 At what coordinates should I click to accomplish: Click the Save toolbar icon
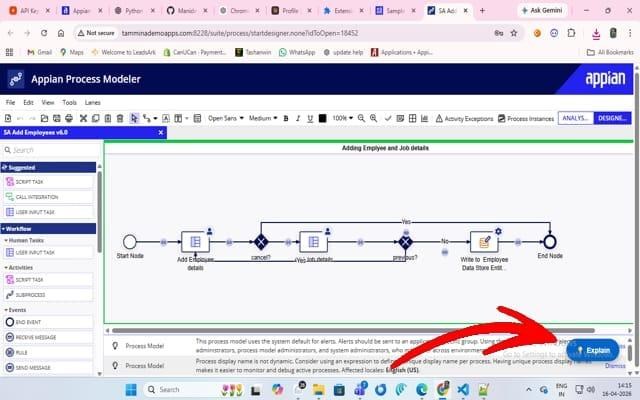57,118
